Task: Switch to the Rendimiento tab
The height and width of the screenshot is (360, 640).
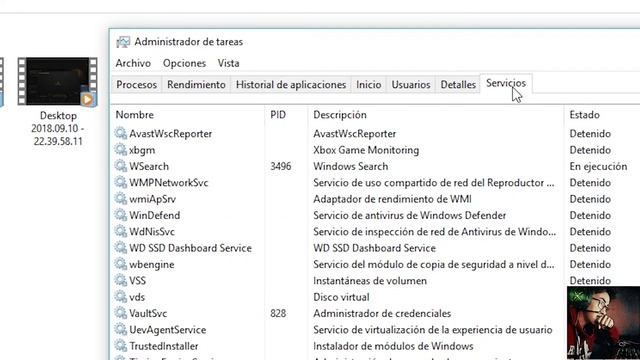Action: coord(196,84)
